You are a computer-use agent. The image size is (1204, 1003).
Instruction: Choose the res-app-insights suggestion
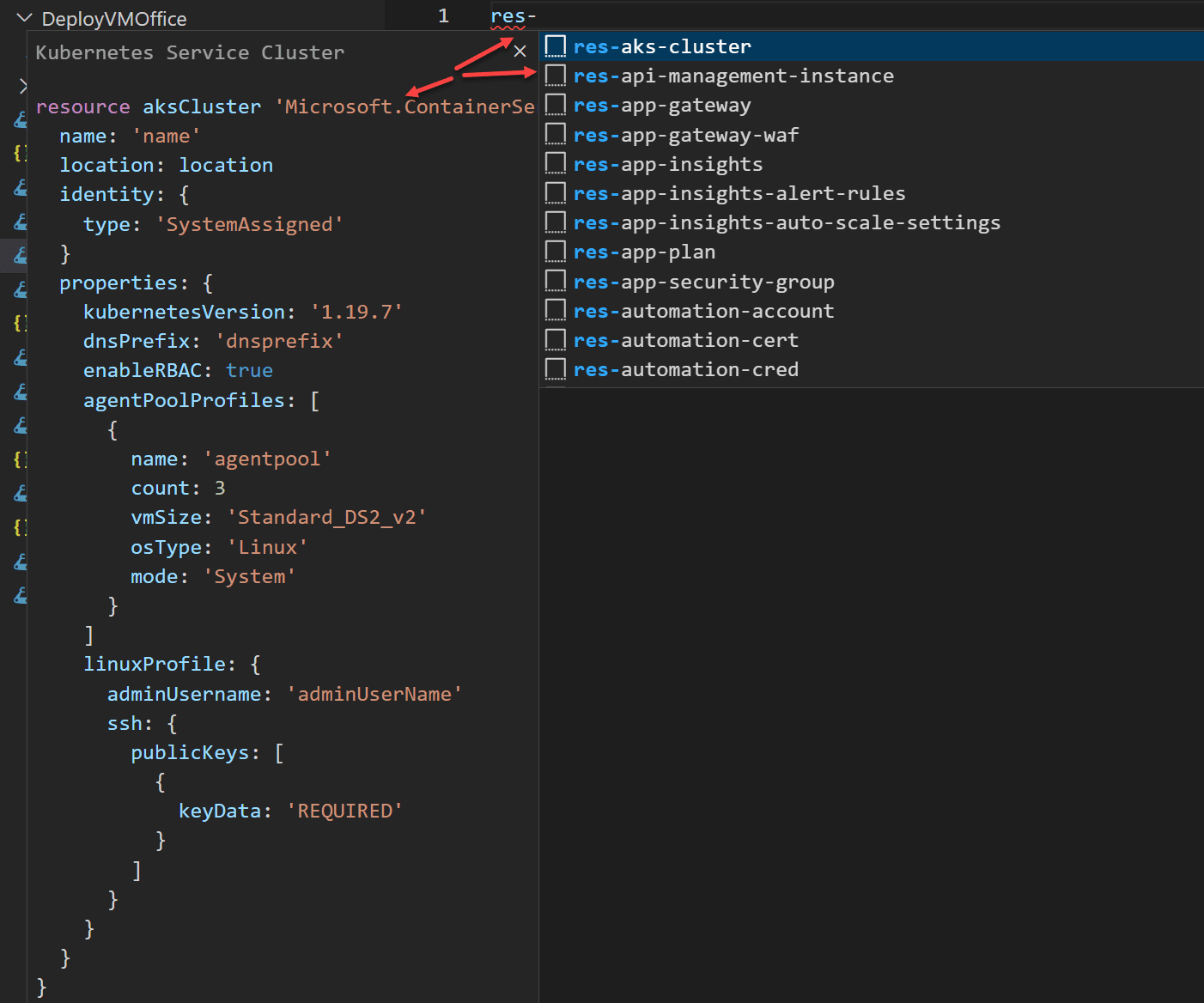tap(871, 164)
